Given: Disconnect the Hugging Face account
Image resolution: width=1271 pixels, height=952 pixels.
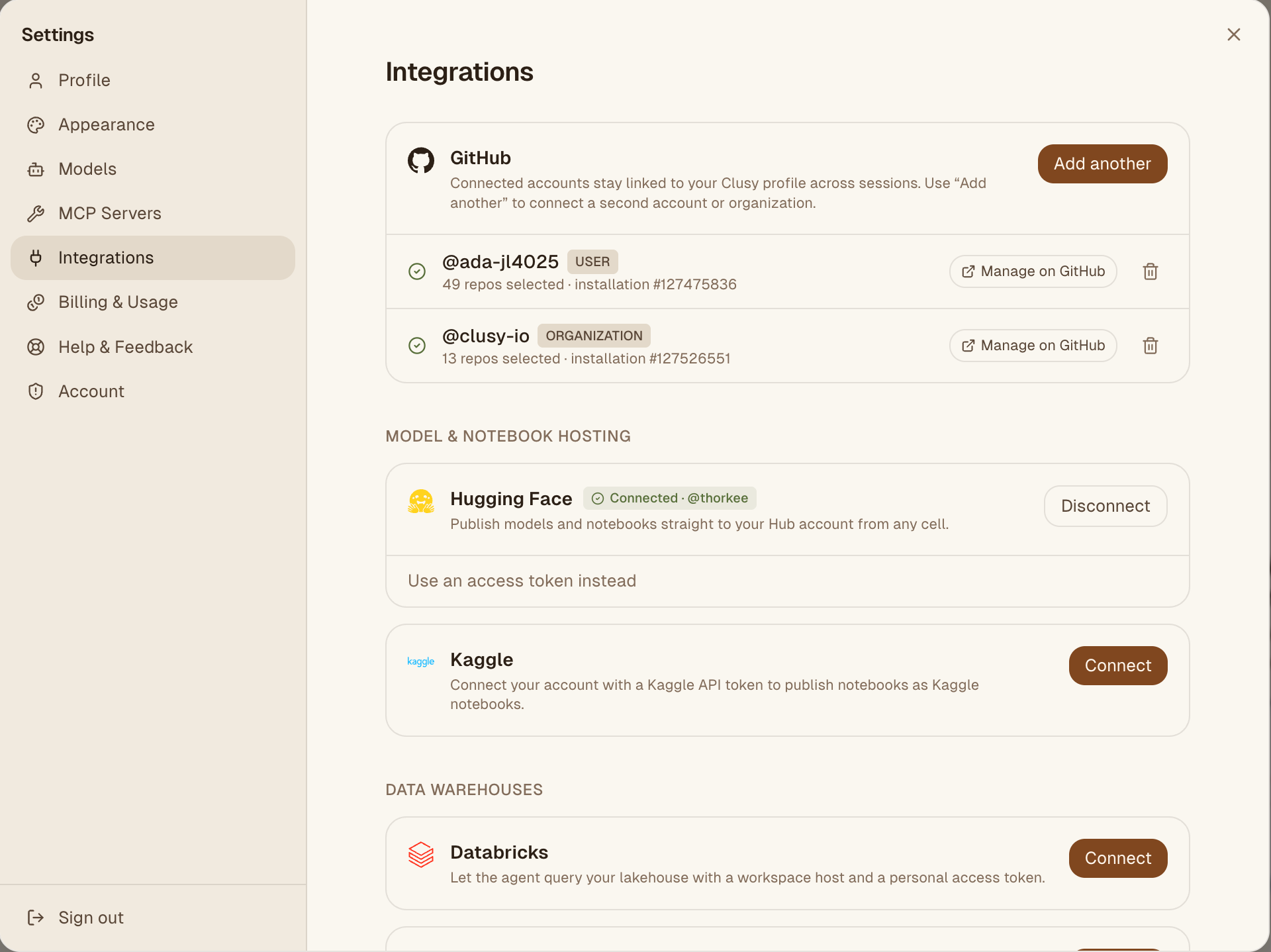Looking at the screenshot, I should 1106,506.
